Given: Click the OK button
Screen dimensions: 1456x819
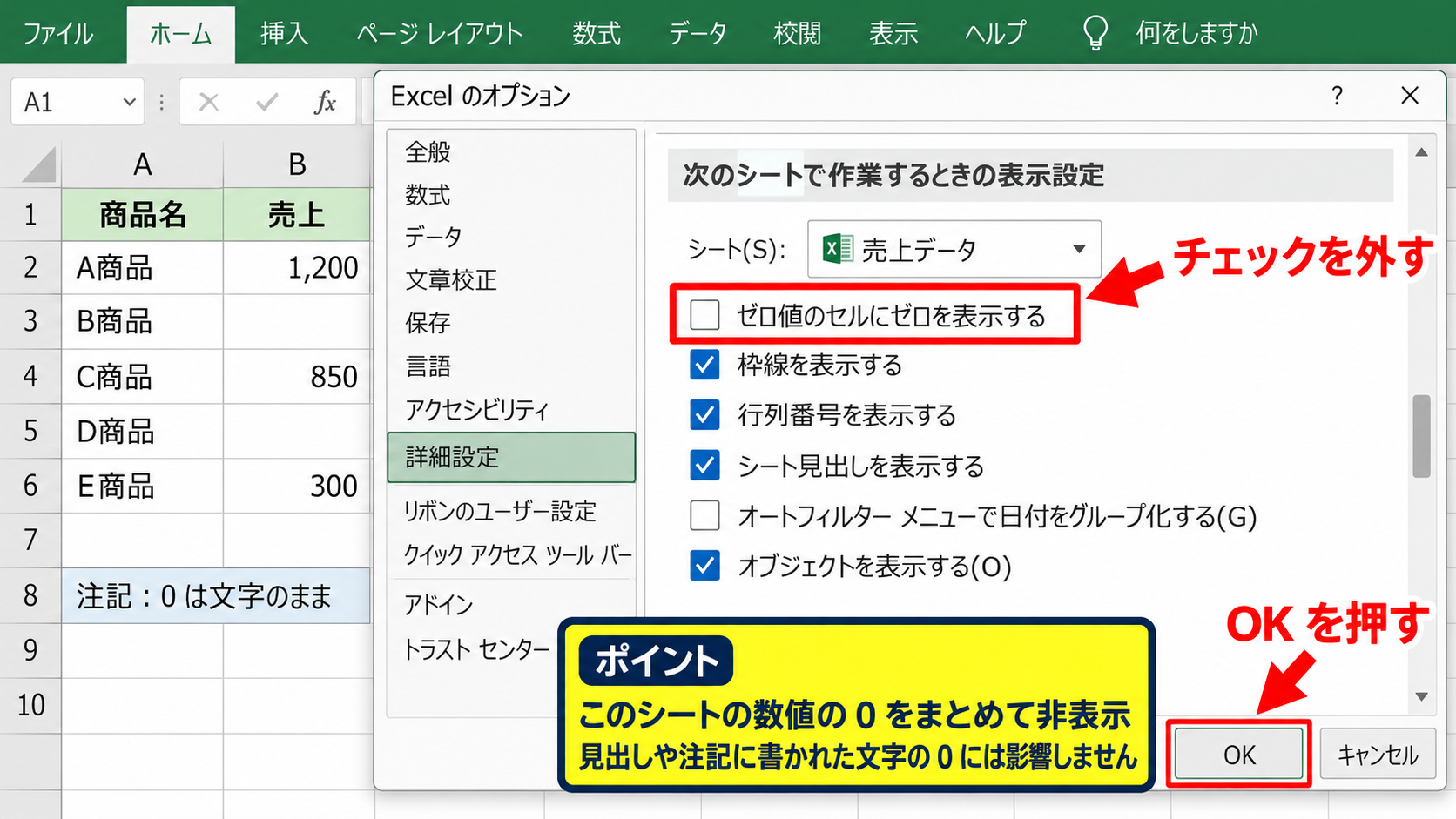Looking at the screenshot, I should point(1239,755).
